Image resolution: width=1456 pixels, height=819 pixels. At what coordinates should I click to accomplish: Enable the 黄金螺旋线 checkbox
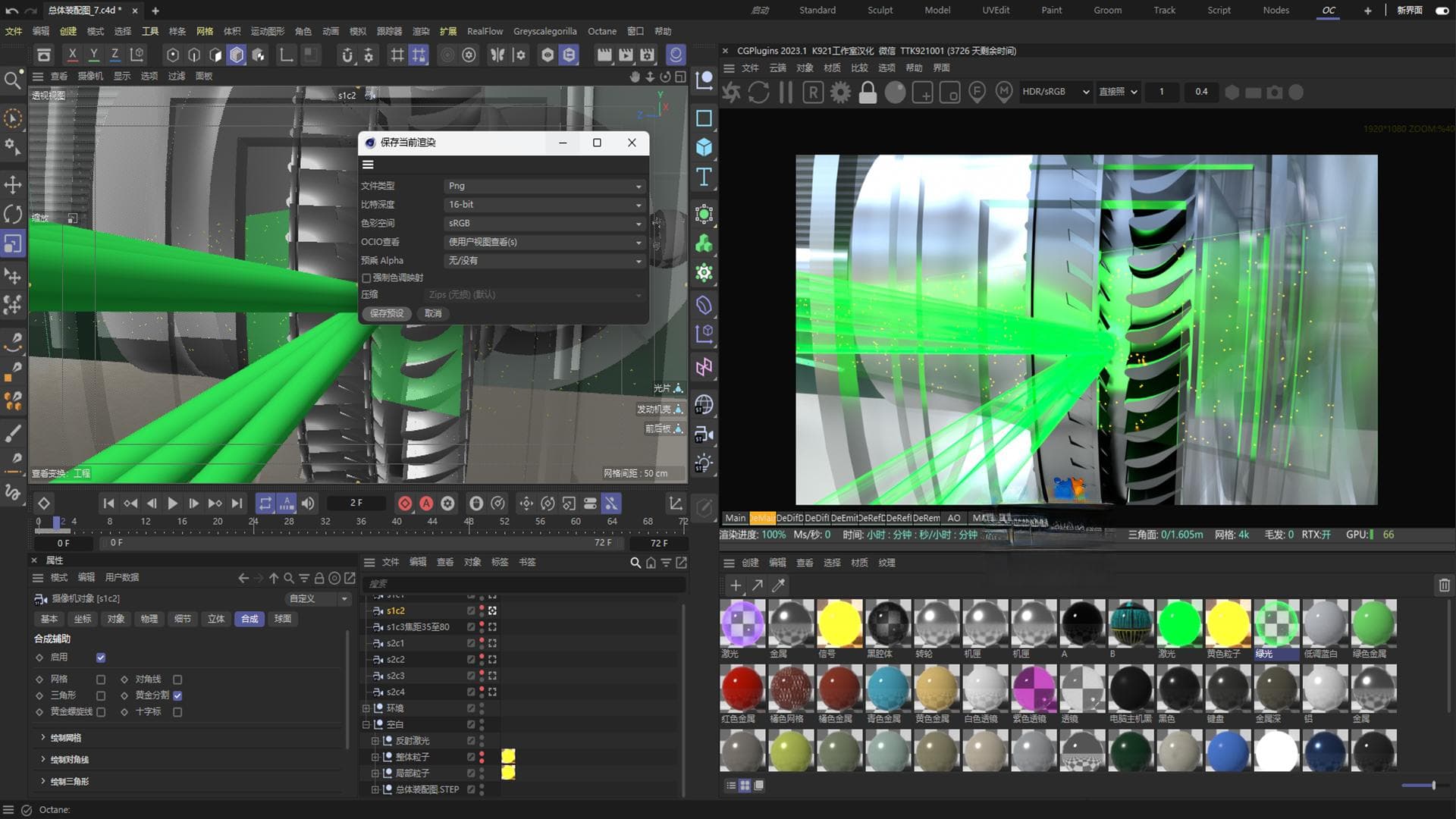tap(101, 712)
